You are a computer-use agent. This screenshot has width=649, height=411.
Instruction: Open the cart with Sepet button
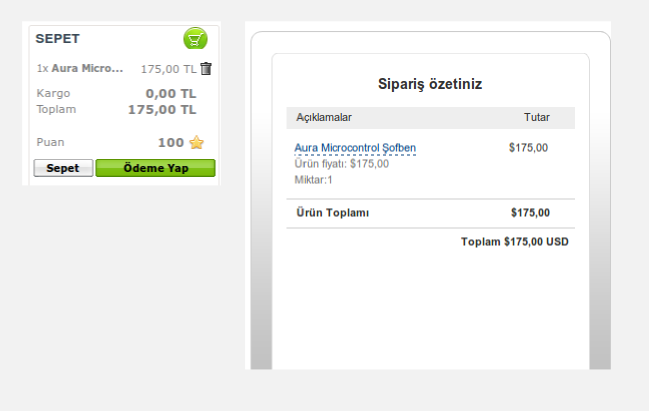pyautogui.click(x=63, y=168)
